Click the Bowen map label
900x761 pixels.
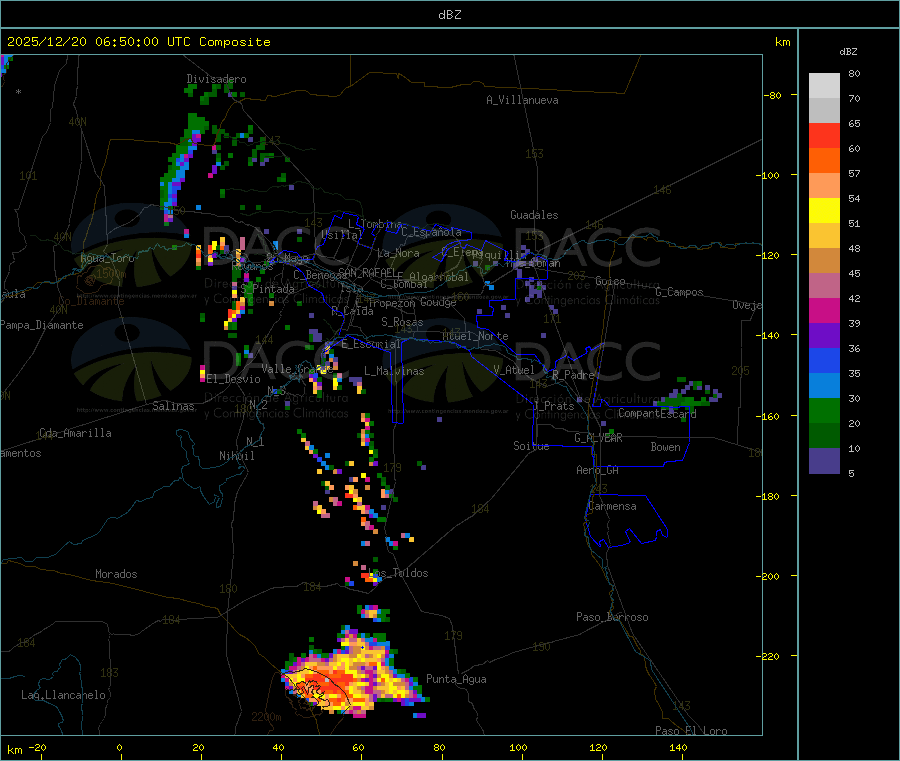pos(666,447)
